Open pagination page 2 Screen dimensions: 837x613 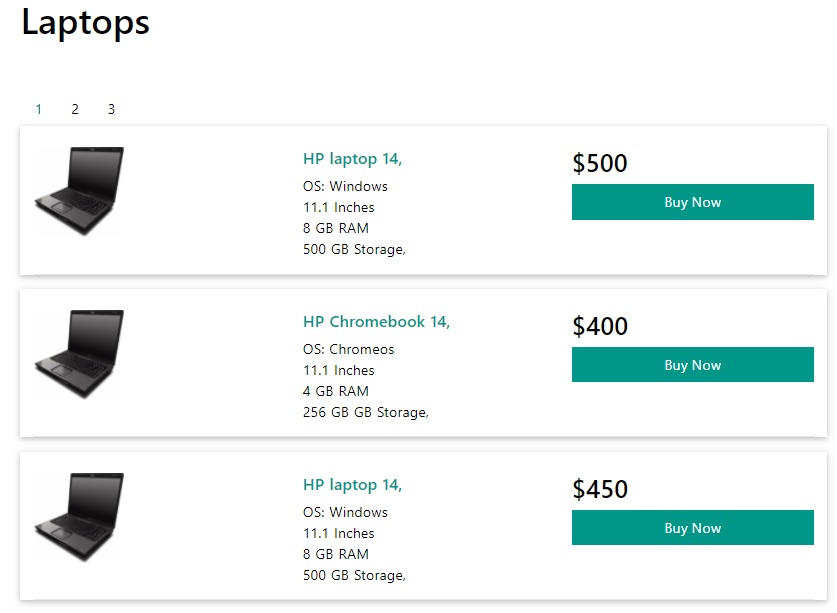[x=75, y=109]
